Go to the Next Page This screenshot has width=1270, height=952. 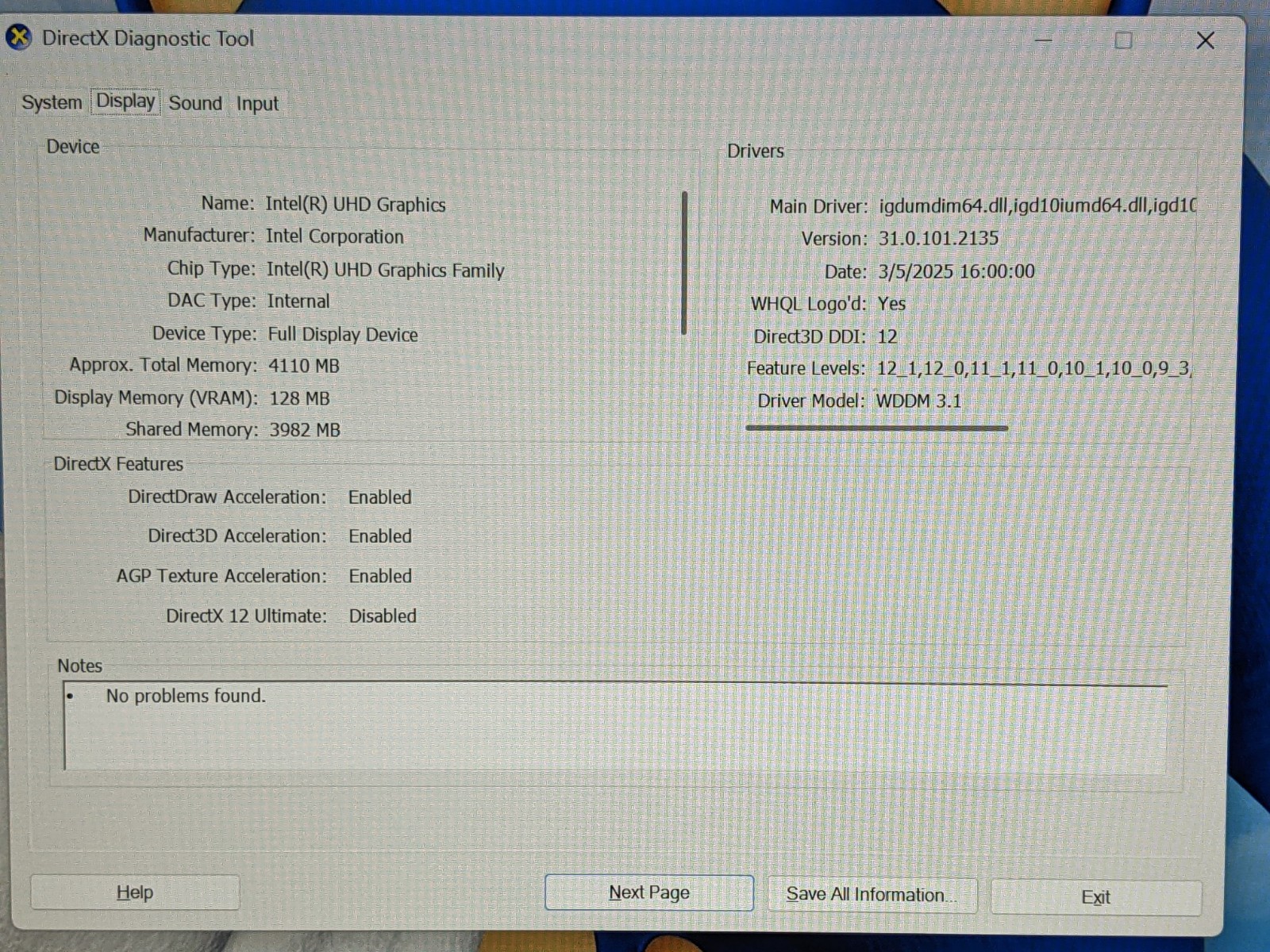649,892
